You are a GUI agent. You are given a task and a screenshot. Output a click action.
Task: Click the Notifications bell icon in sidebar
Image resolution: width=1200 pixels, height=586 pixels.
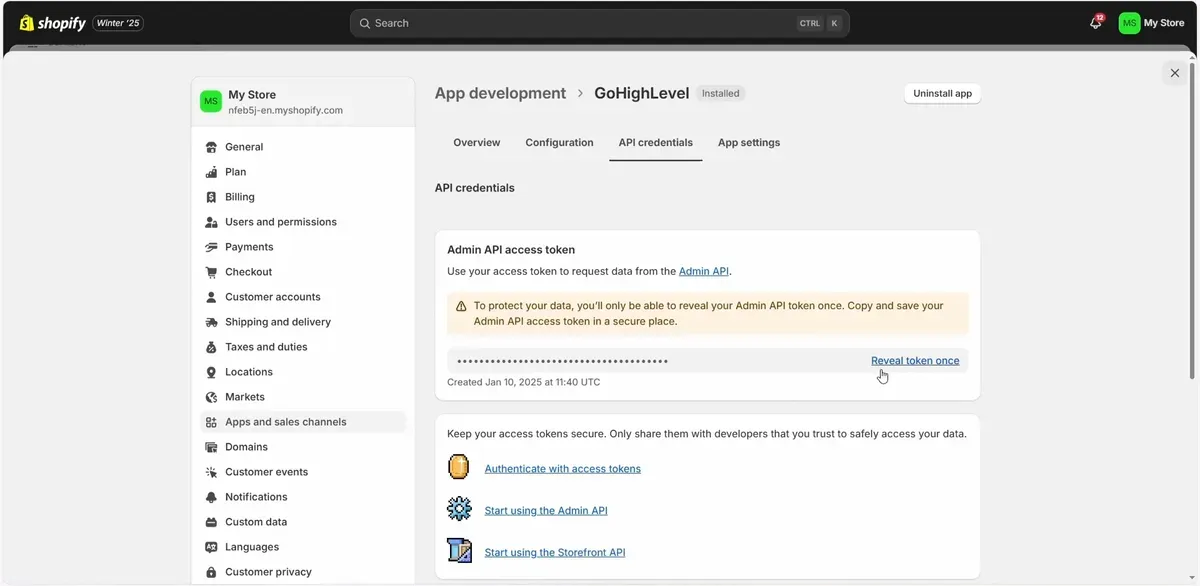tap(211, 497)
